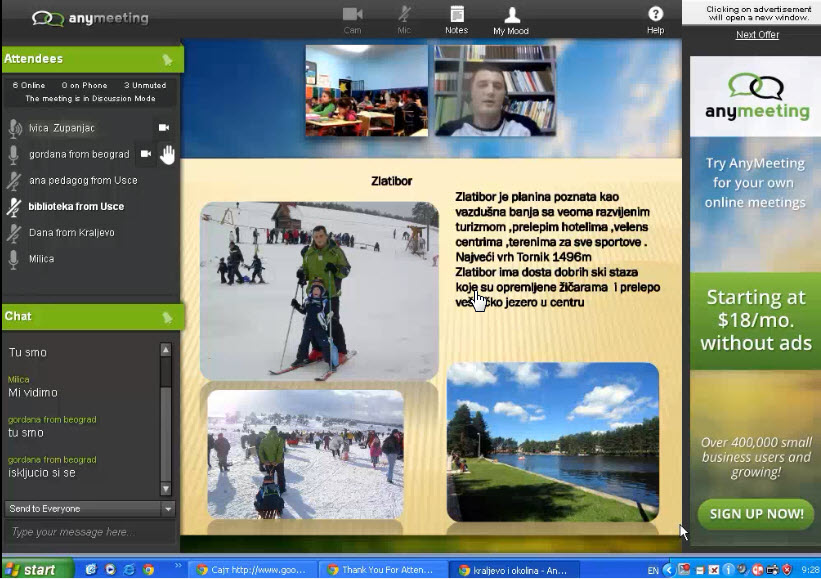
Task: Click gordana from beograd's raised hand icon
Action: [167, 154]
